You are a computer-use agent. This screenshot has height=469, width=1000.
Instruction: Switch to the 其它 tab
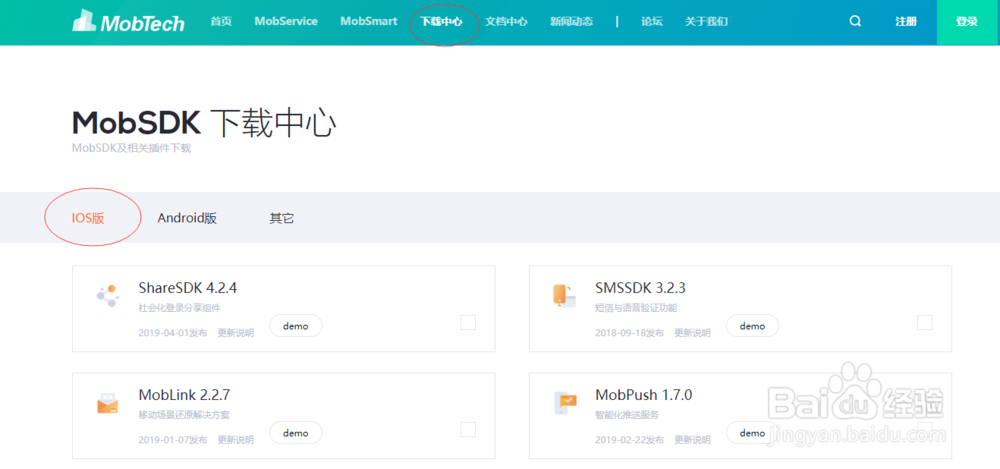(x=282, y=218)
